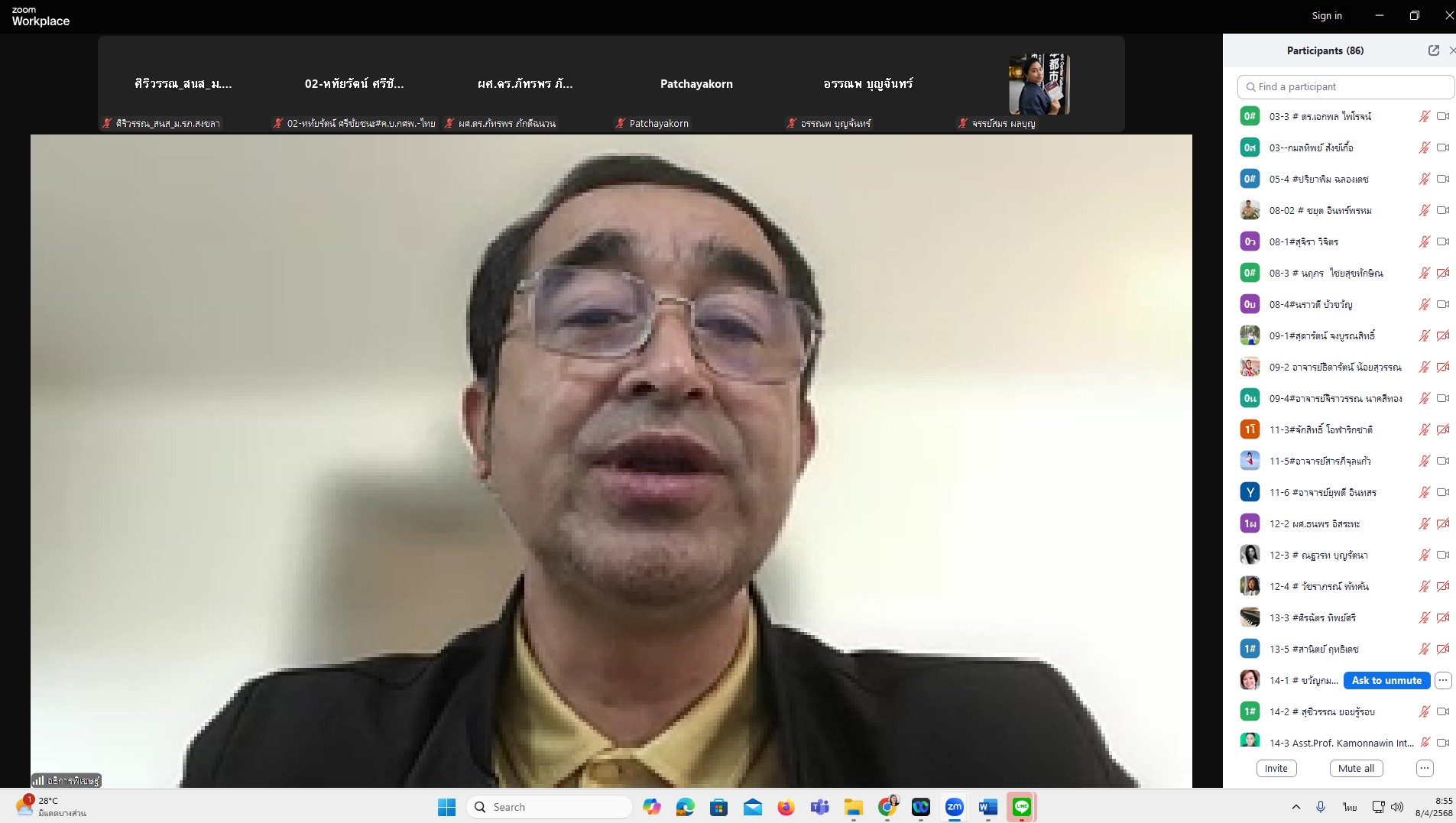Screen dimensions: 1456x823
Task: Click the muted mic icon for 05-4
Action: (1425, 179)
